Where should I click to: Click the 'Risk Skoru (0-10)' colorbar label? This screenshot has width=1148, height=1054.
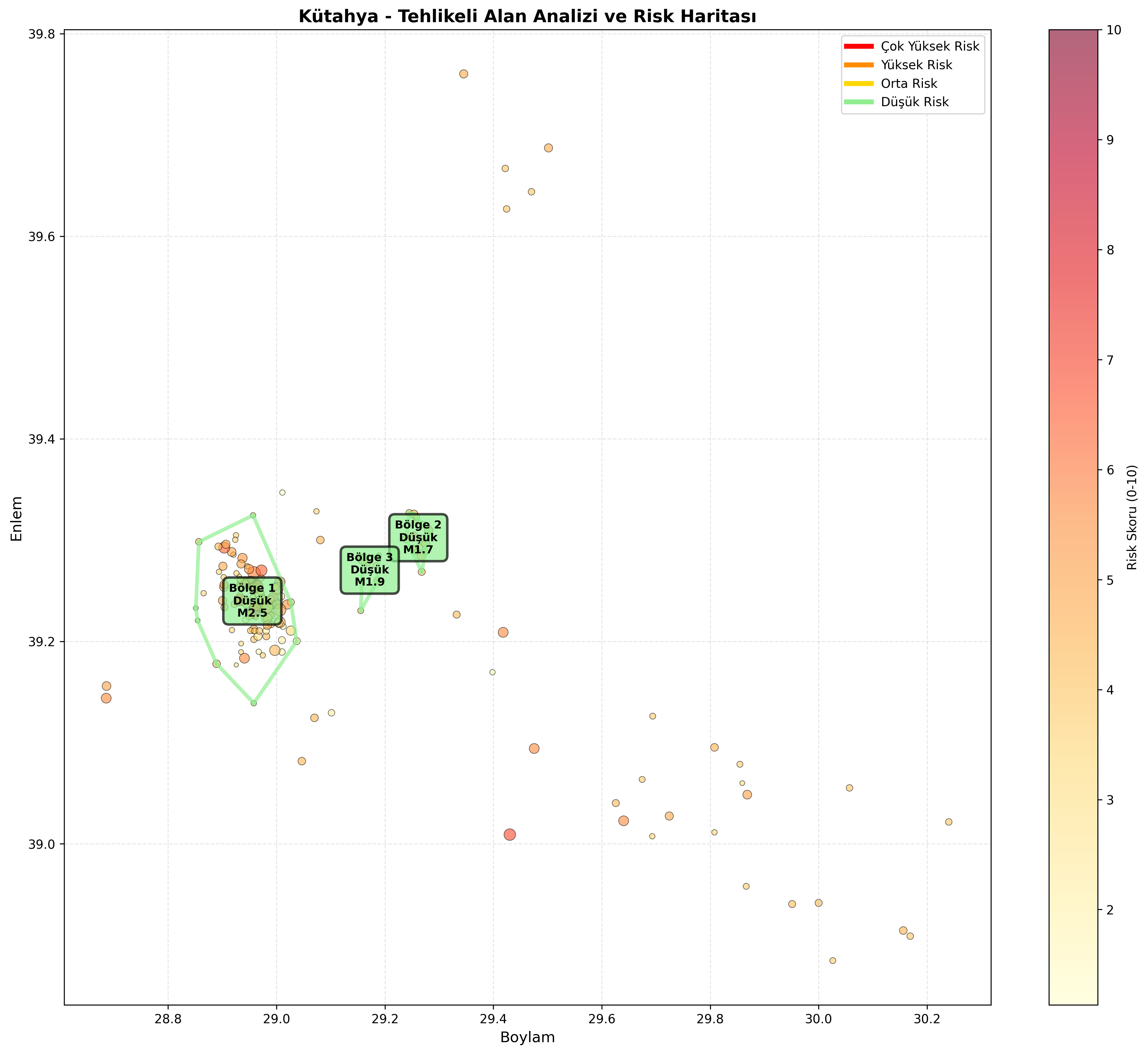1133,518
